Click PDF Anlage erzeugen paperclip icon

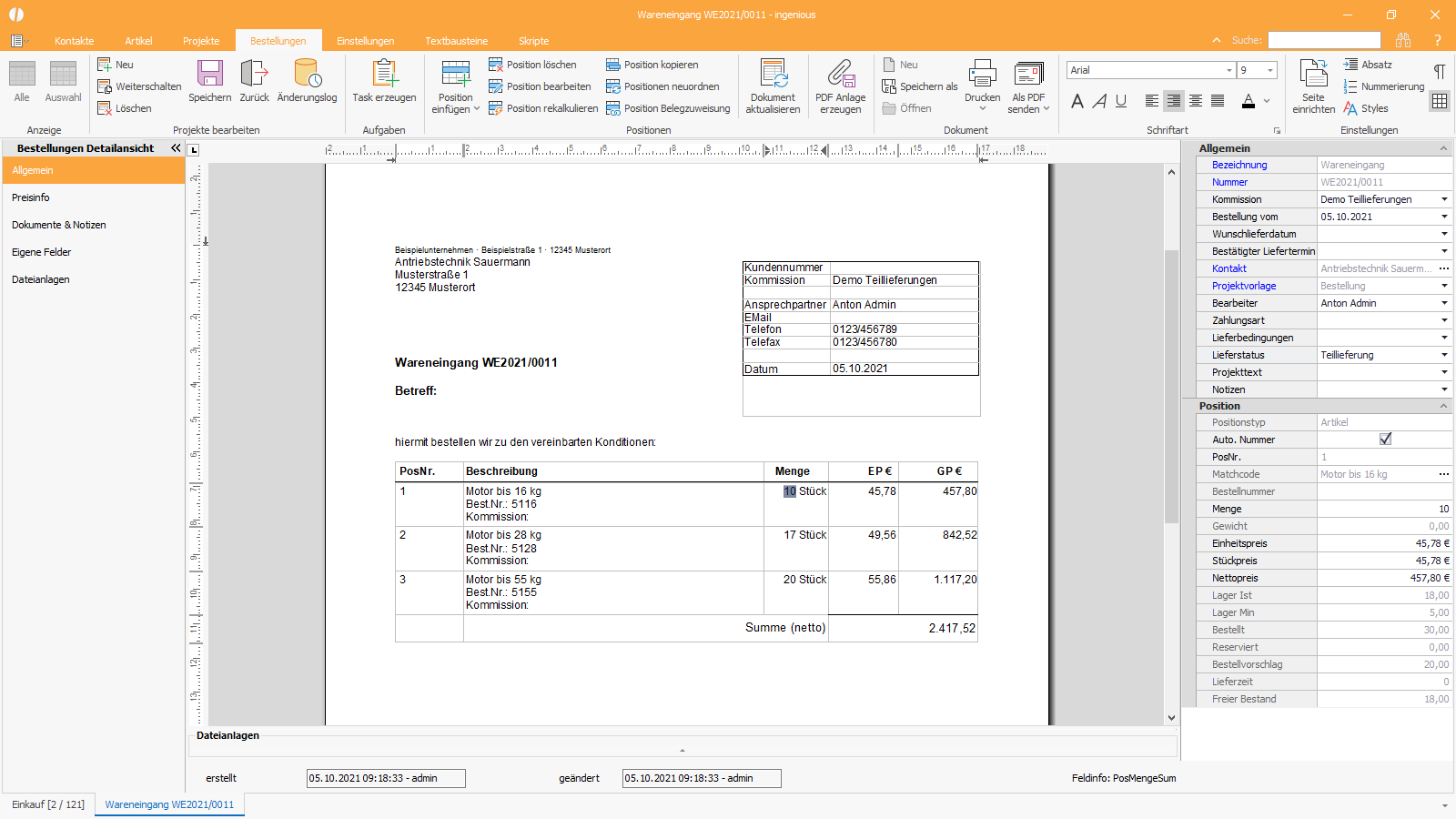coord(841,74)
